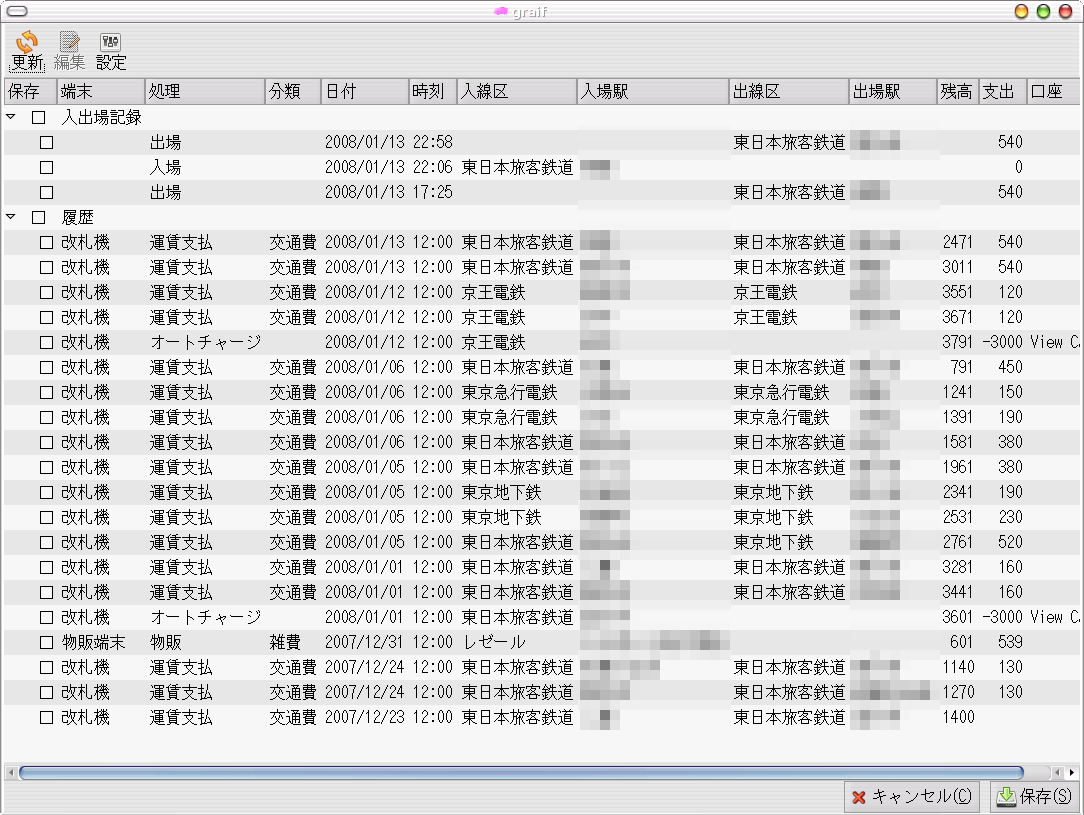Collapse the 履歴 tree group

click(12, 217)
